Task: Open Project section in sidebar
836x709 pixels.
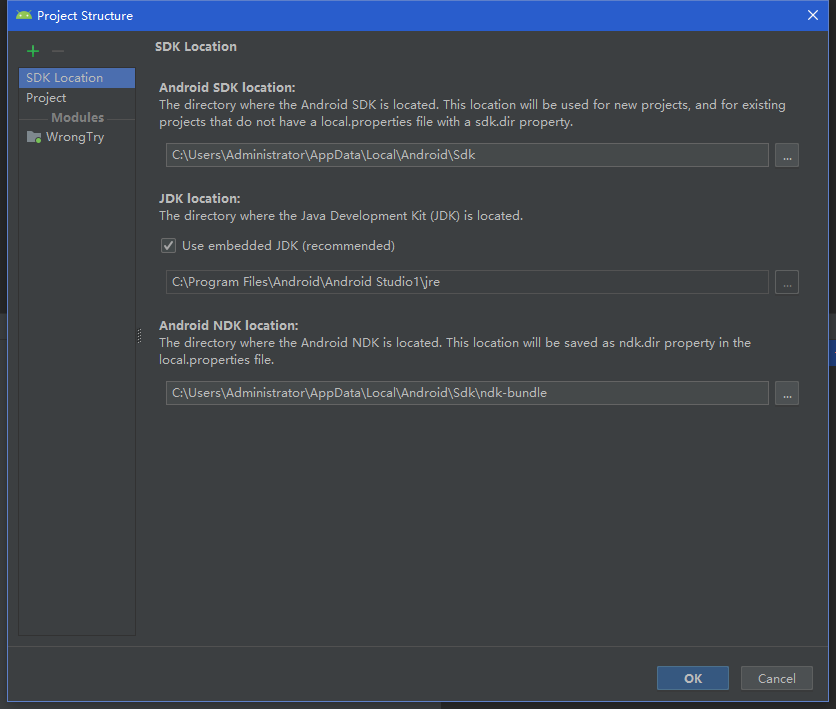Action: coord(77,98)
